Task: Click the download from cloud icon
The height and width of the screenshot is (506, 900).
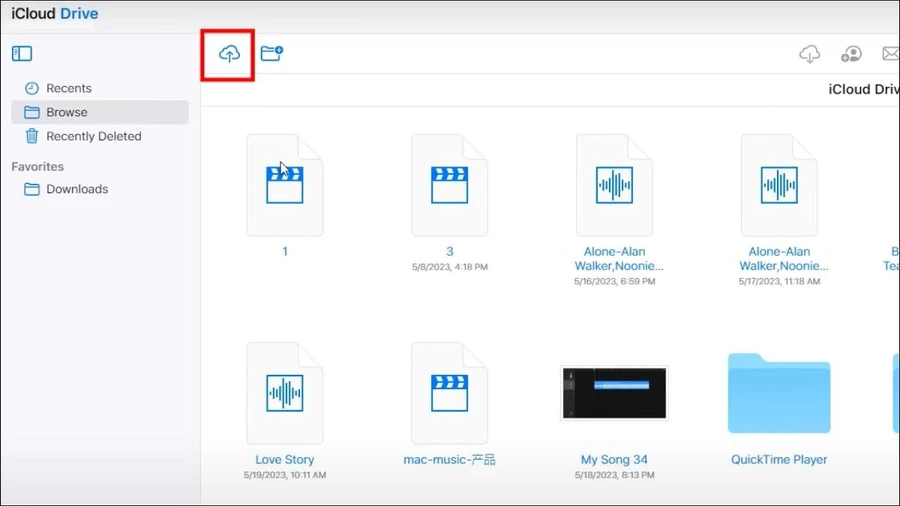Action: click(x=809, y=54)
